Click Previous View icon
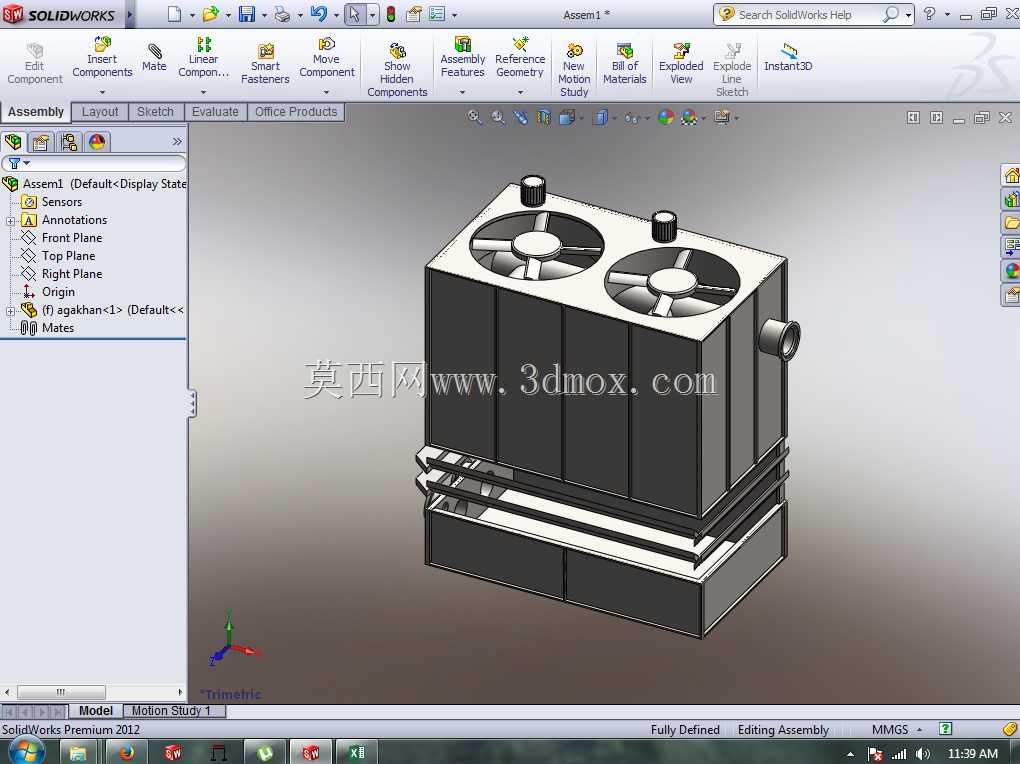The image size is (1020, 764). coord(521,117)
